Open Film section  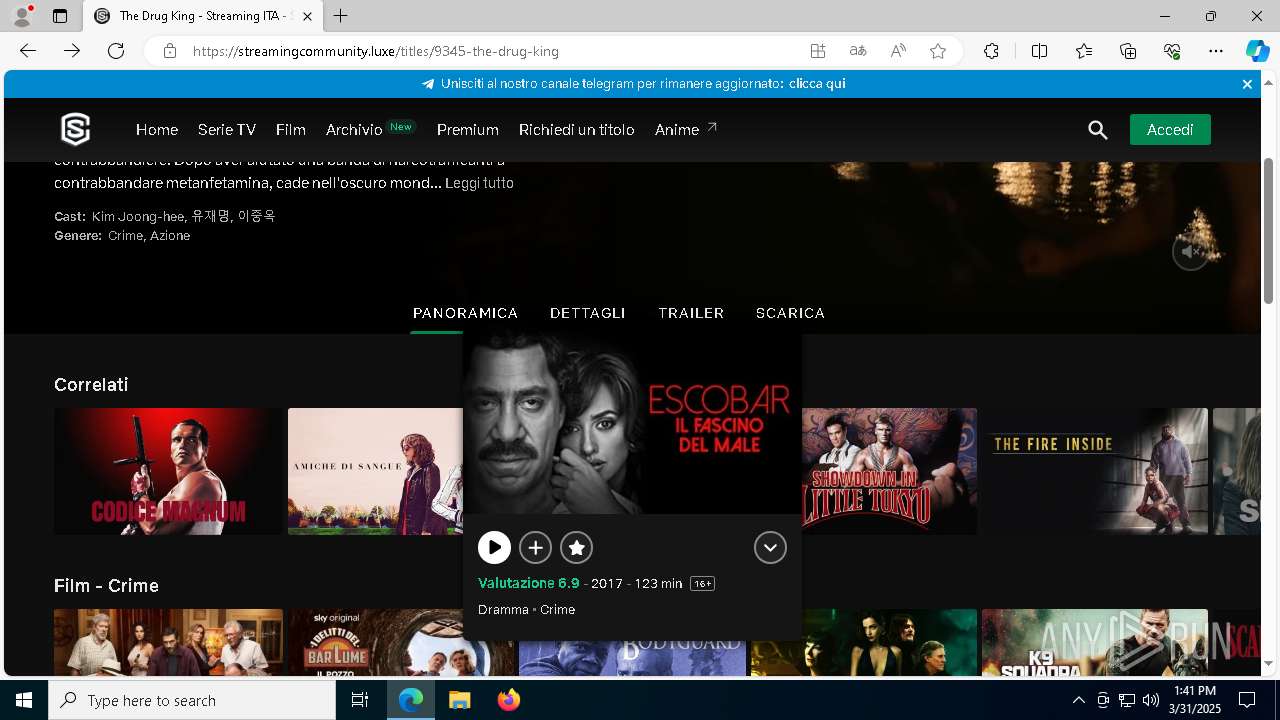pos(291,130)
